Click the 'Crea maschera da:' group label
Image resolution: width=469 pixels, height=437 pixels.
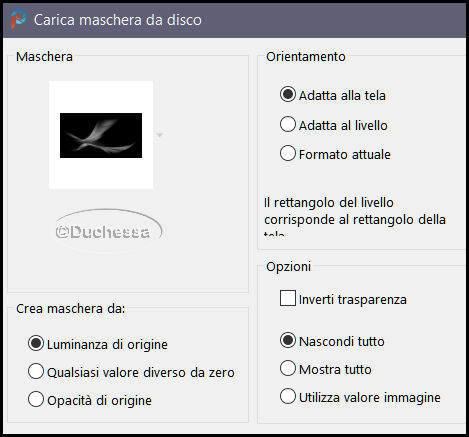coord(71,309)
